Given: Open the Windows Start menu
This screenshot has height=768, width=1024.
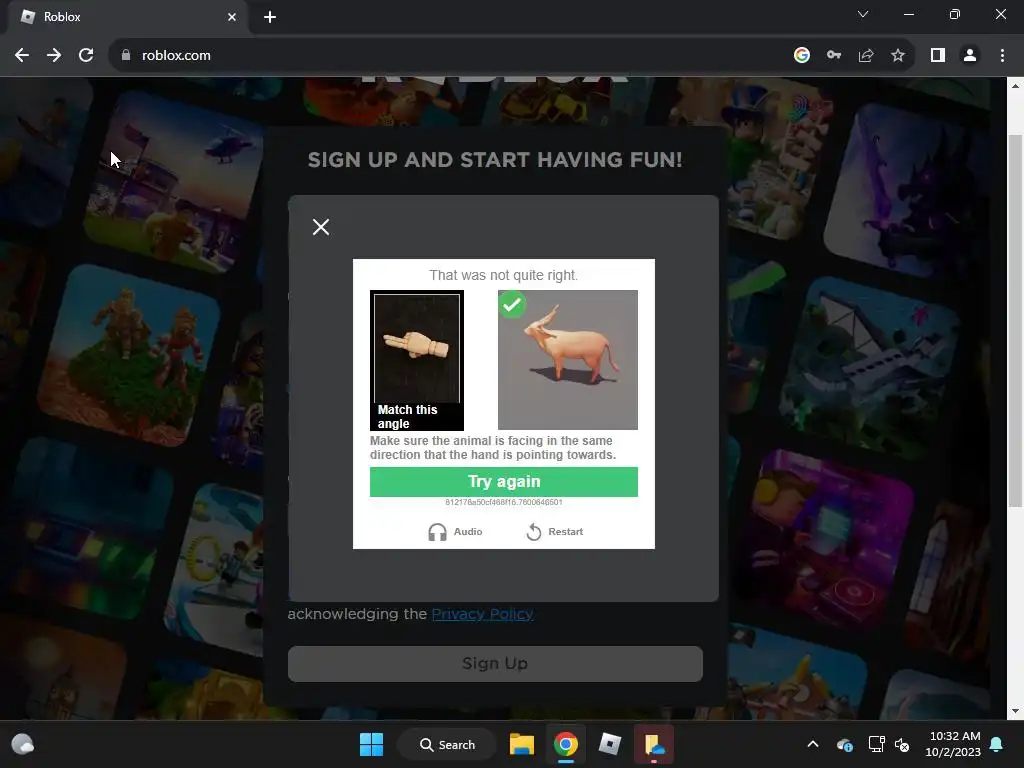Looking at the screenshot, I should coord(372,744).
